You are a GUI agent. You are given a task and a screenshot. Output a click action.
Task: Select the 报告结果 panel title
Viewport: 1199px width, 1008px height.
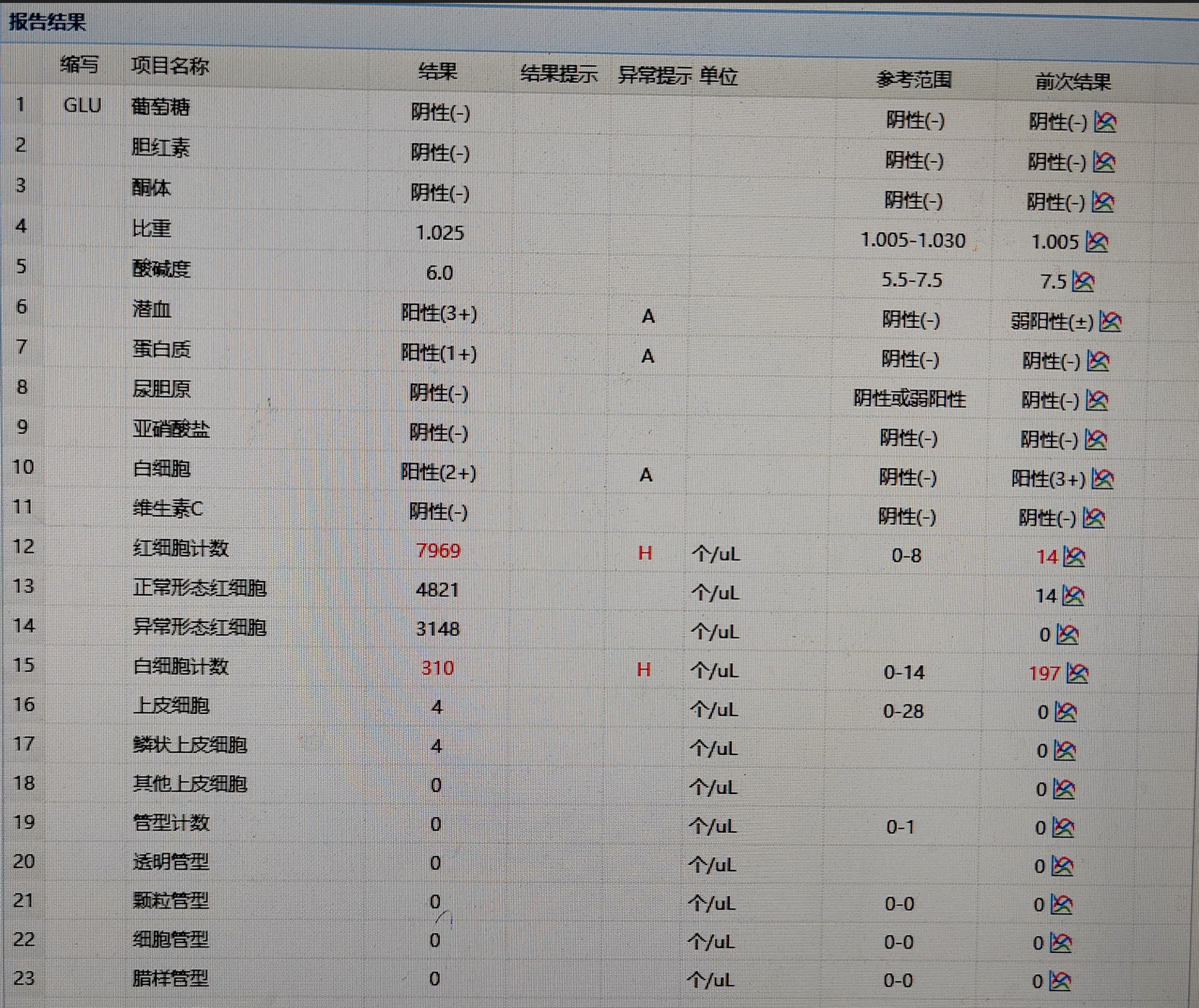pos(48,22)
